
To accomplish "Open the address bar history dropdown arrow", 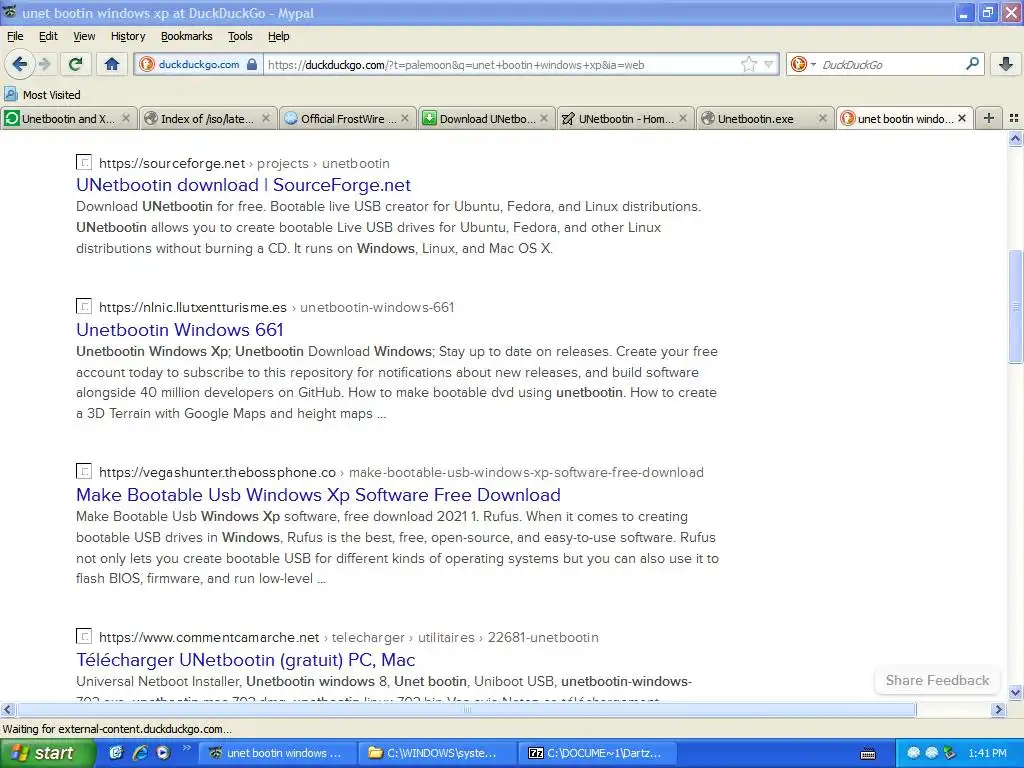I will pyautogui.click(x=769, y=64).
